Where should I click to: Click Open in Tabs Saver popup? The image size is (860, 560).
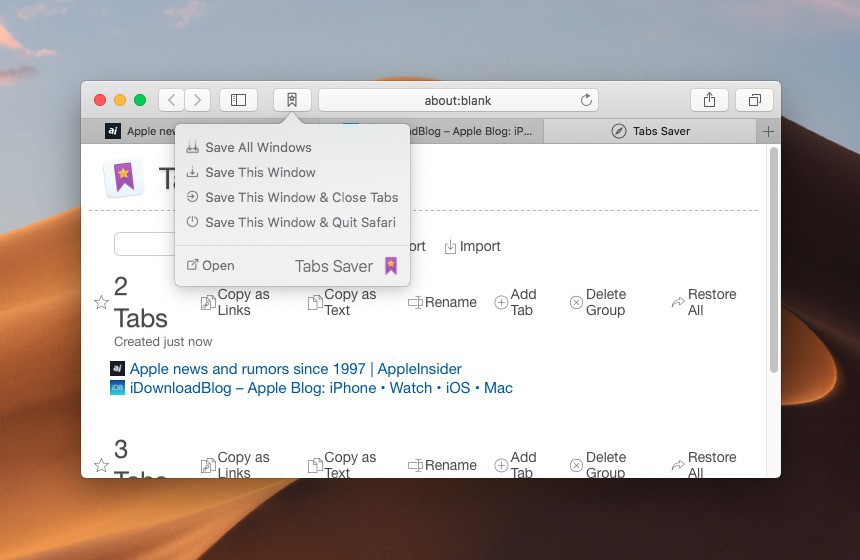(x=211, y=265)
